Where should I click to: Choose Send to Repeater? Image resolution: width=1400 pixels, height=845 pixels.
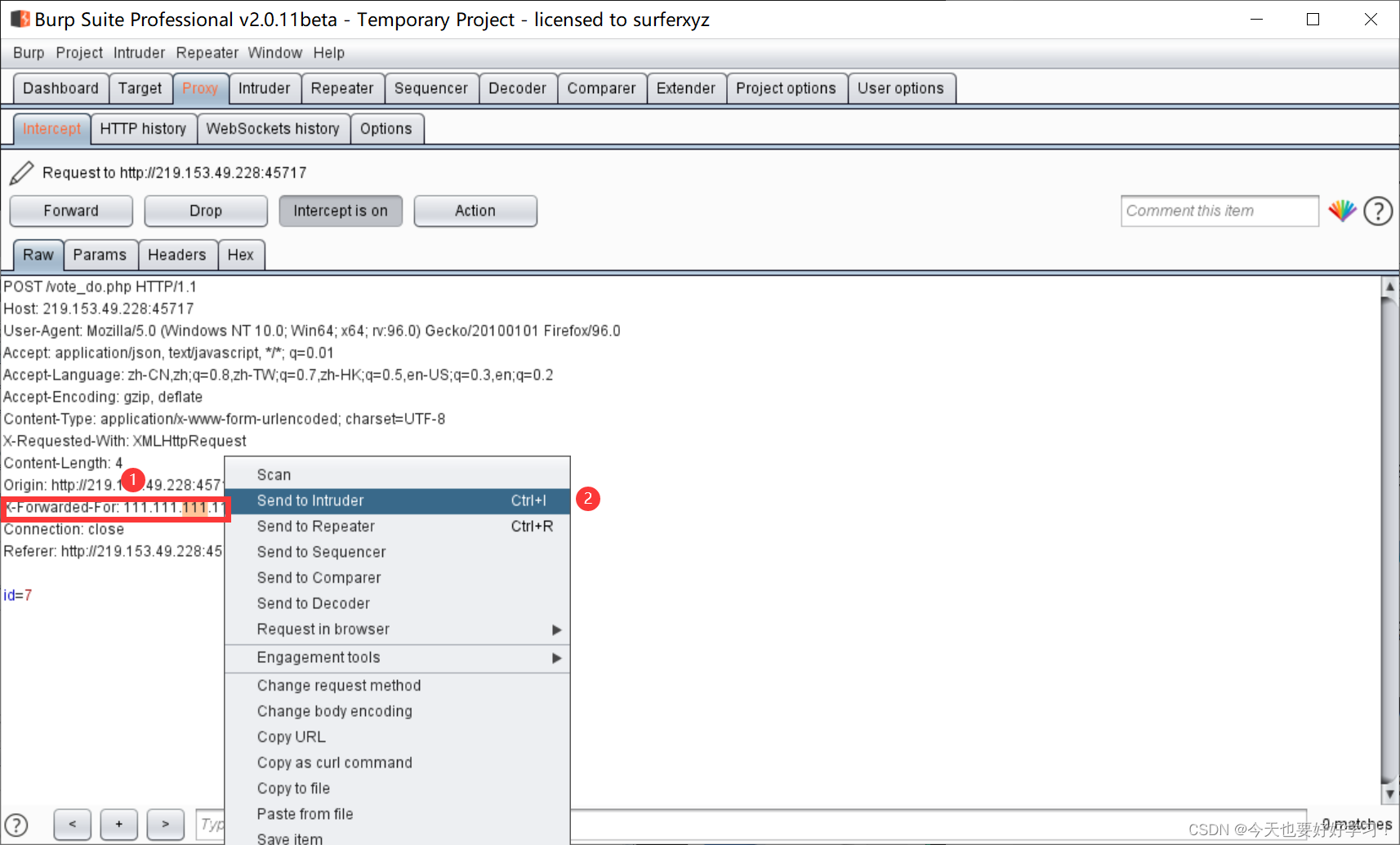click(397, 527)
